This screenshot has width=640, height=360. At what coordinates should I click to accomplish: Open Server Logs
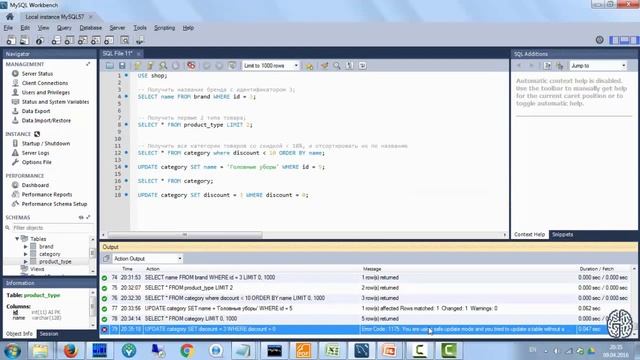point(36,153)
